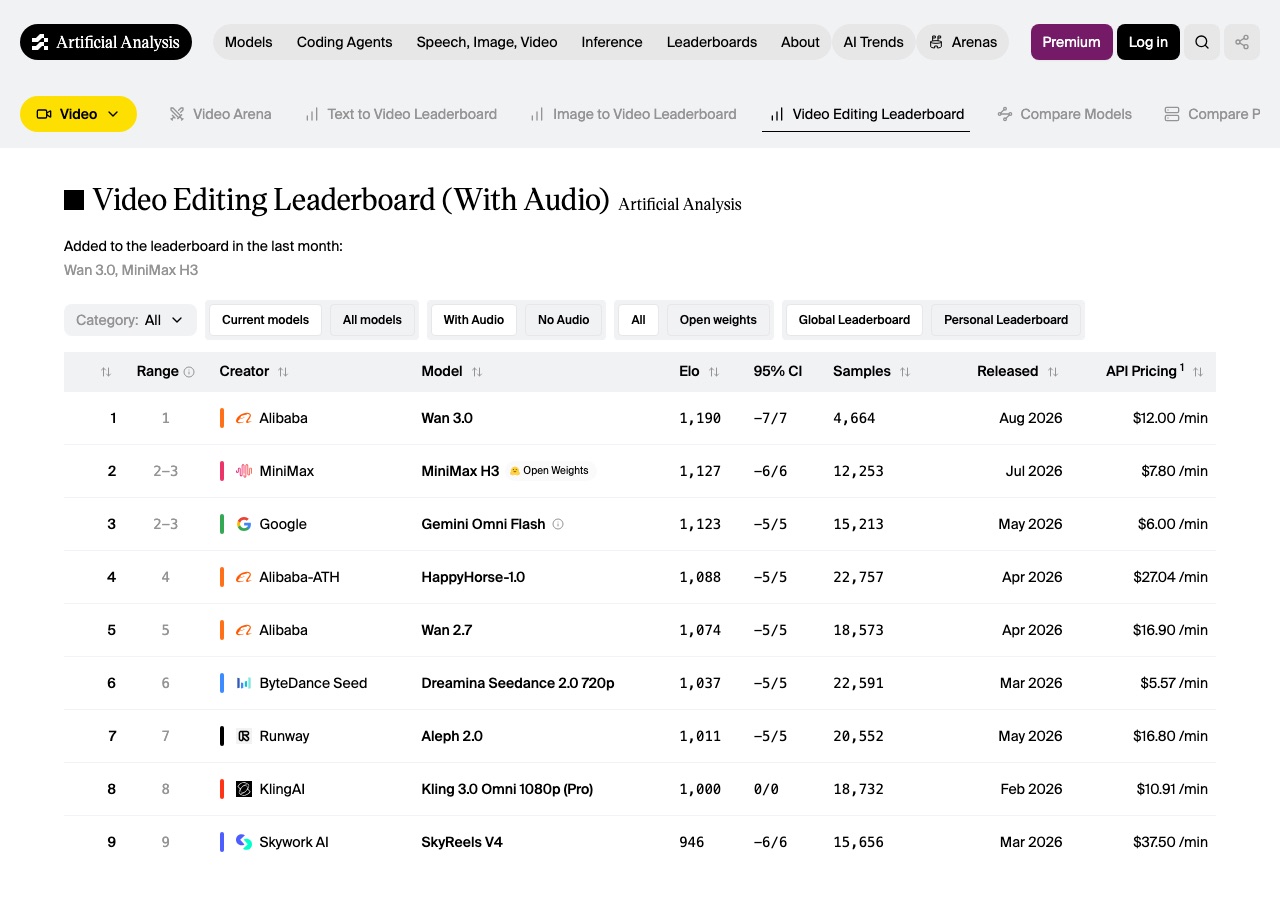
Task: Click the MiniMax logo icon
Action: (243, 471)
